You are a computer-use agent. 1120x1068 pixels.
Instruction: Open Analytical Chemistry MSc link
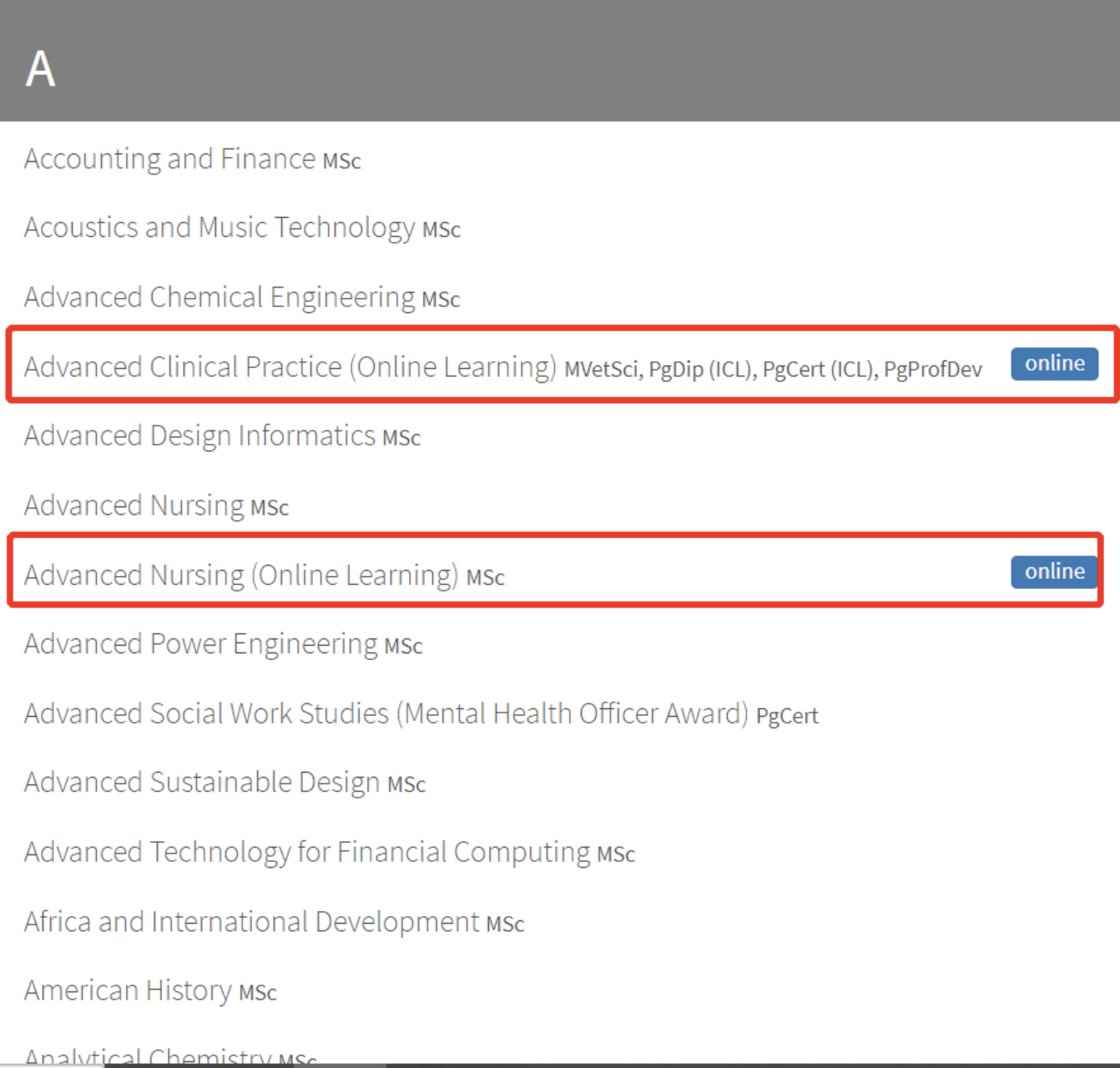click(148, 1056)
